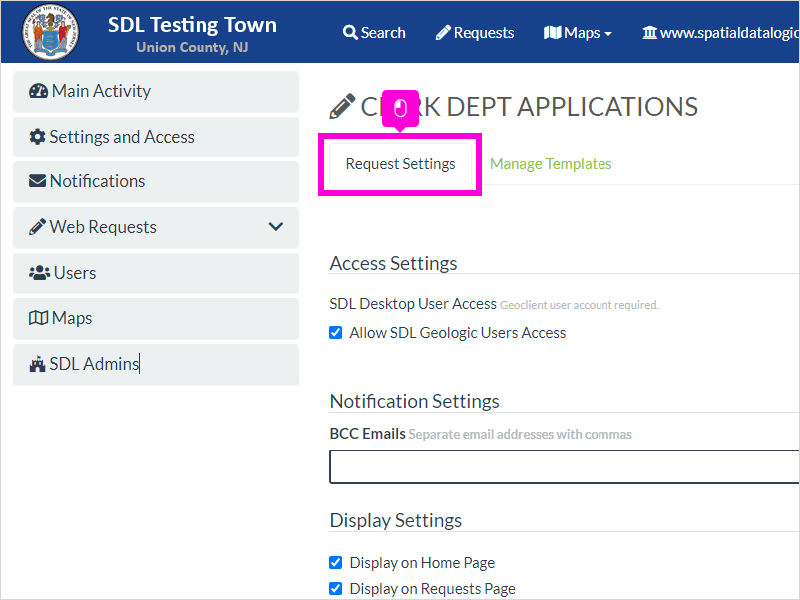Click the magnifier icon beside Search
The image size is (800, 600).
coord(350,33)
